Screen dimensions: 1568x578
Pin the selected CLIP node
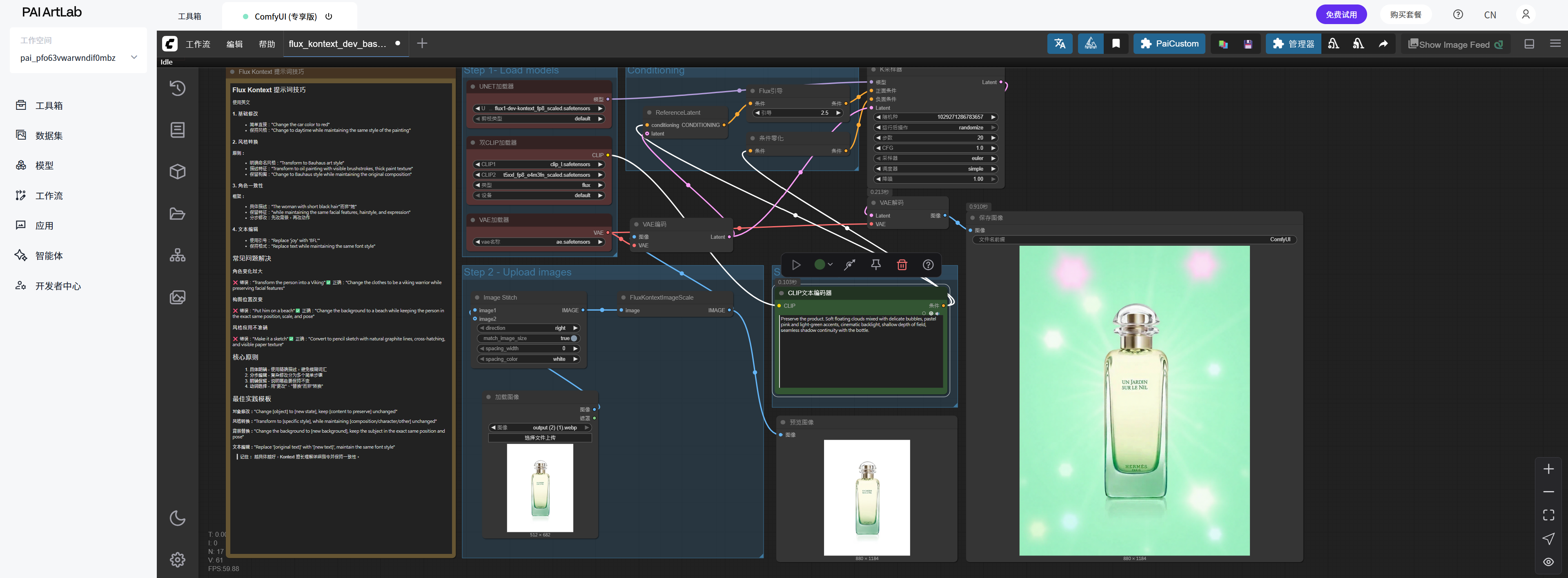876,265
